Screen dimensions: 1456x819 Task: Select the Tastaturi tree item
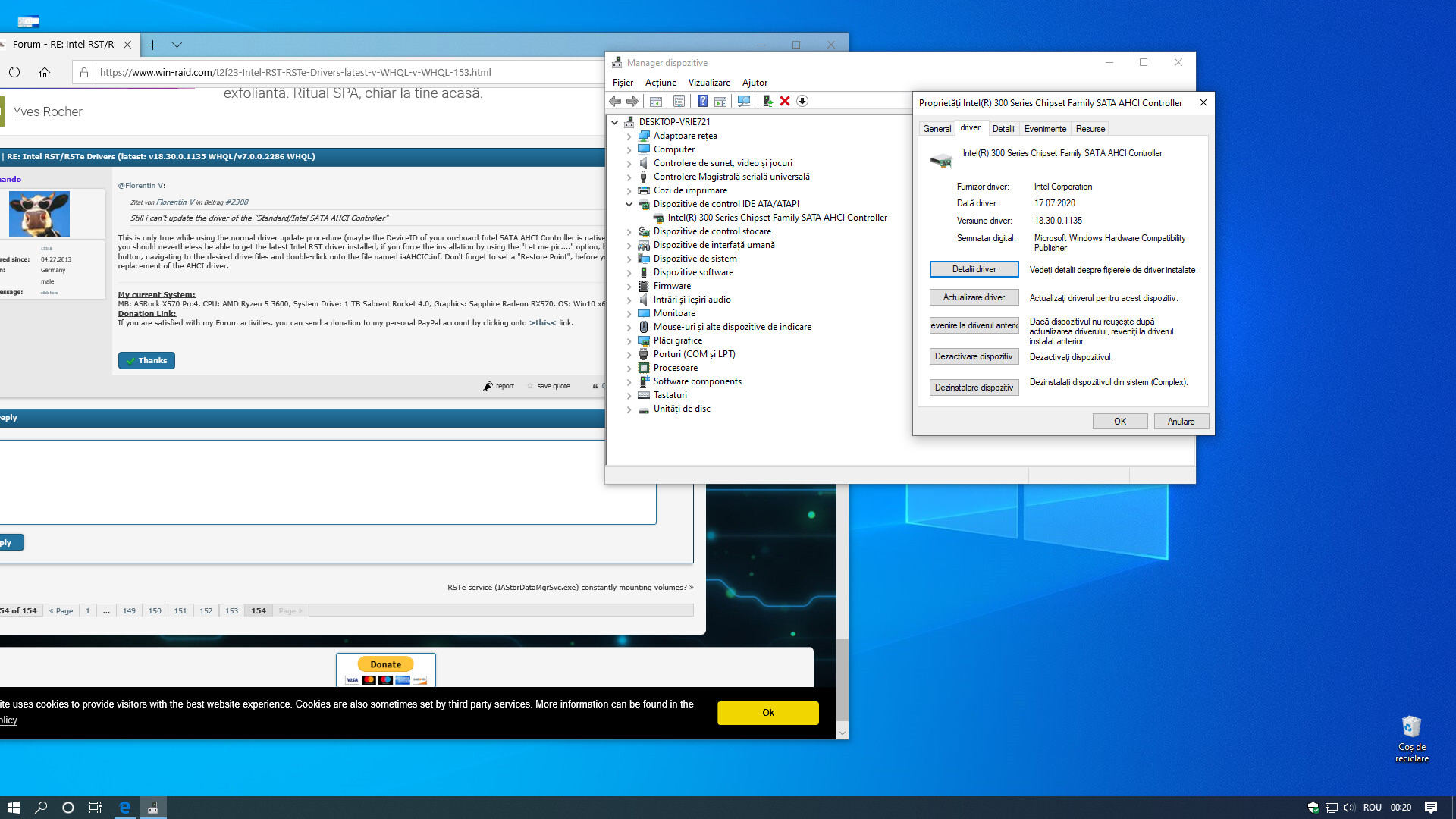(x=670, y=395)
